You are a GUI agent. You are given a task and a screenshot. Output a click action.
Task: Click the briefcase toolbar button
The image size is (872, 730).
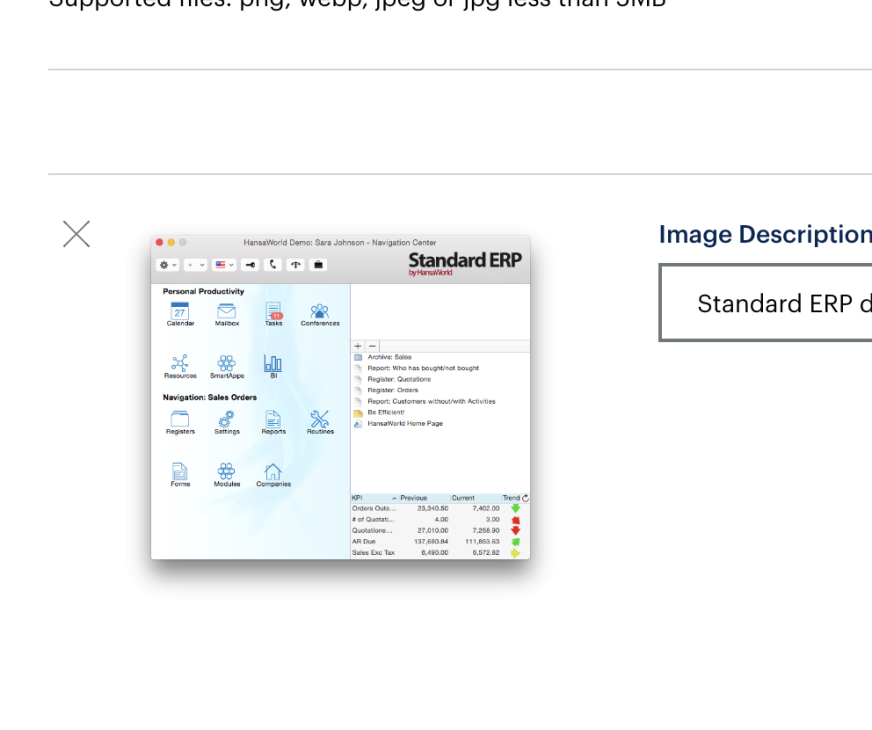point(319,265)
